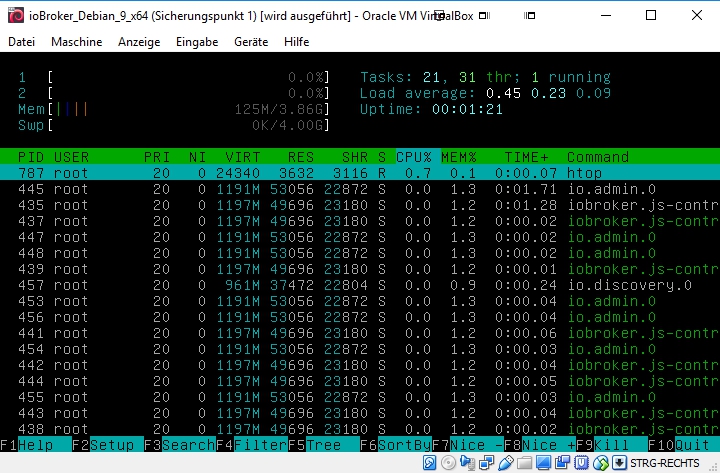This screenshot has width=720, height=473.
Task: Click the Load average values
Action: point(548,93)
